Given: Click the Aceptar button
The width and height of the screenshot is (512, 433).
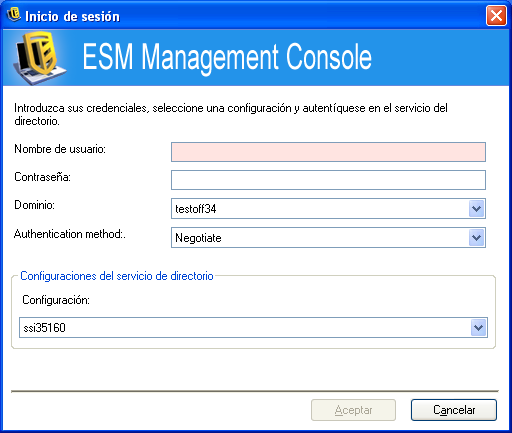Looking at the screenshot, I should (x=353, y=410).
